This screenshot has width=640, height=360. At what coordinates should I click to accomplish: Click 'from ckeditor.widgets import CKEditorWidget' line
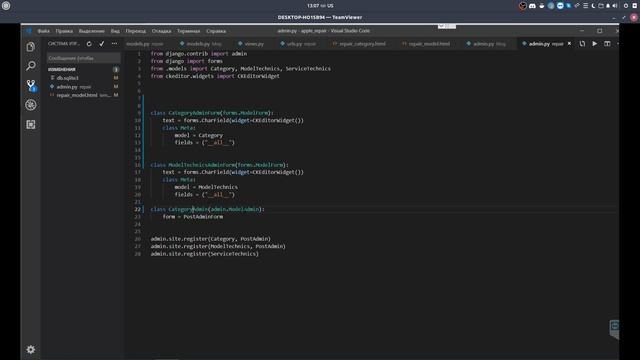(215, 76)
